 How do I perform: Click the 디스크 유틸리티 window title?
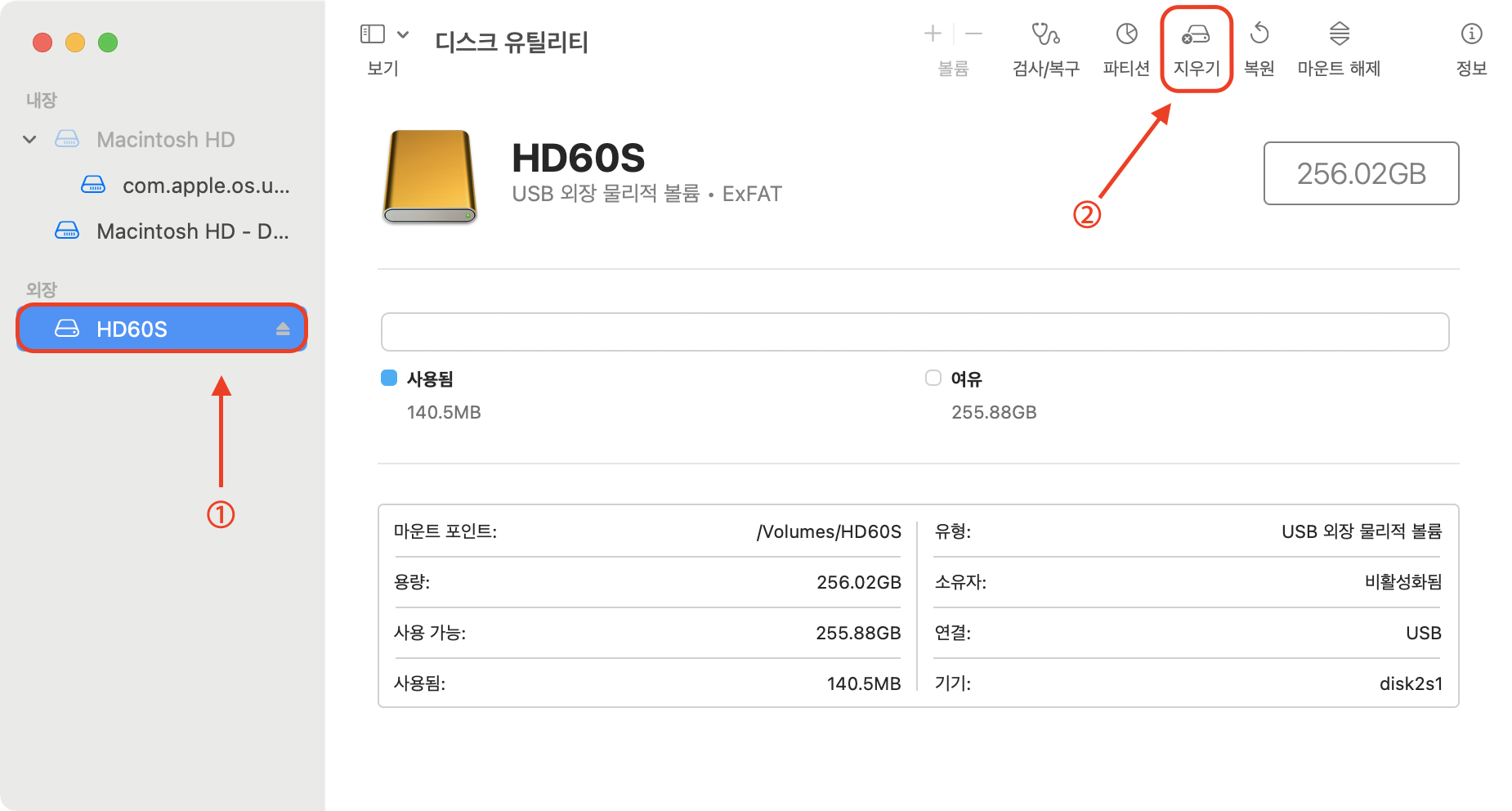512,41
